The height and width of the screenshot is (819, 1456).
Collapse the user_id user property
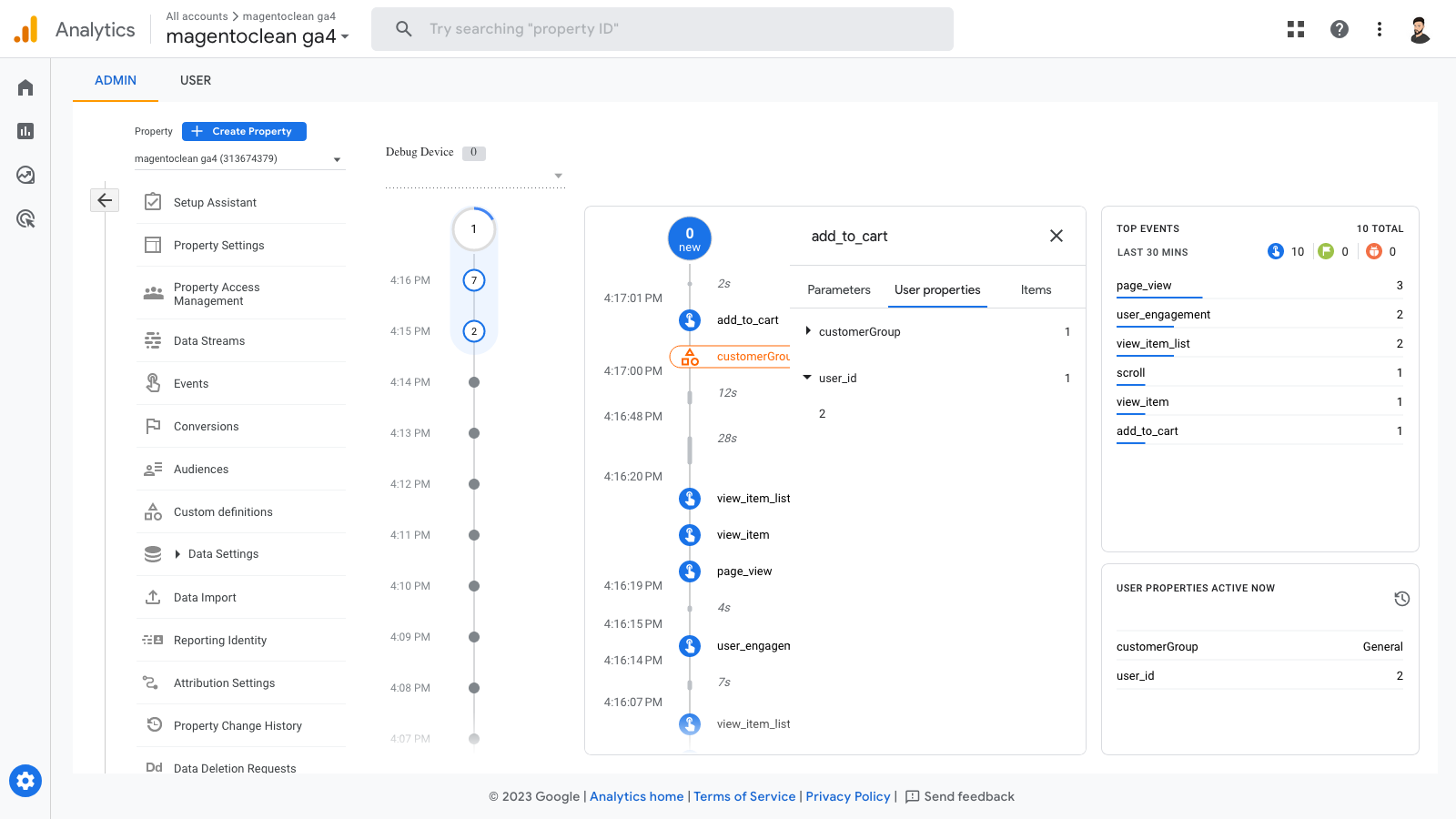807,378
